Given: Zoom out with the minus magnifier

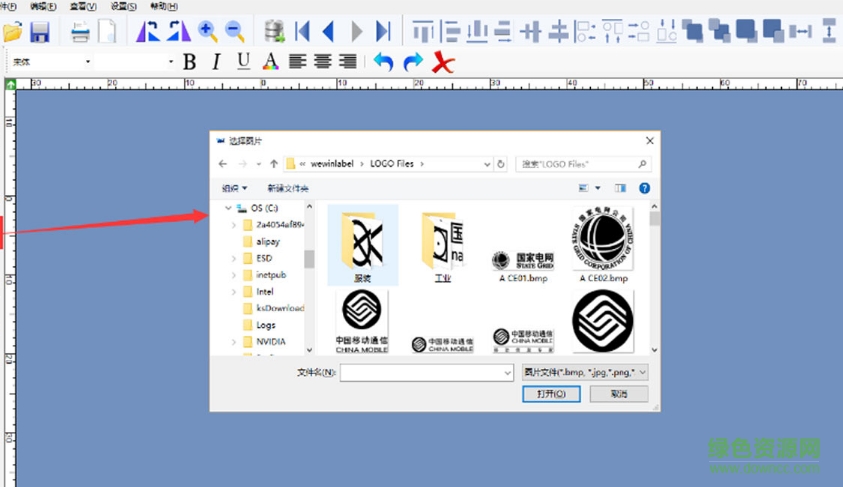Looking at the screenshot, I should click(x=234, y=31).
